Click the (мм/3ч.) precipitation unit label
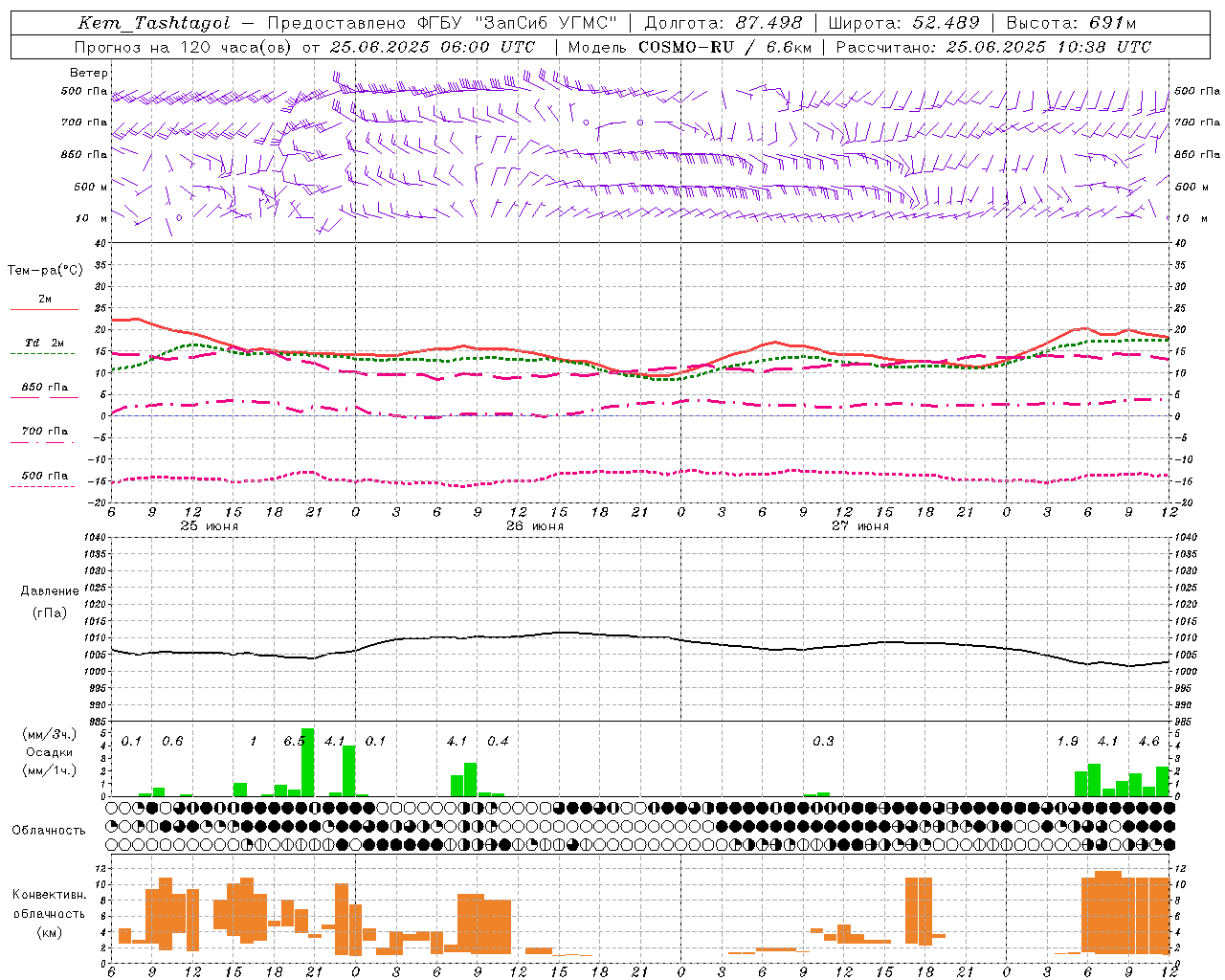The width and height of the screenshot is (1225, 980). point(50,734)
